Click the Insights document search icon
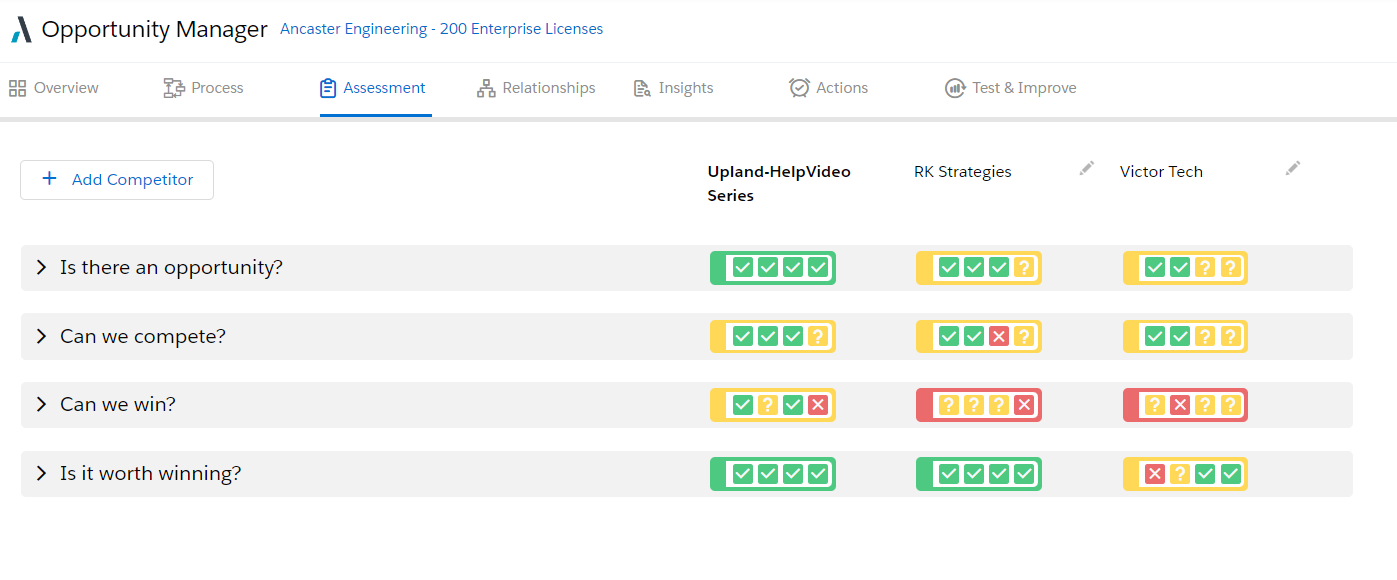This screenshot has width=1397, height=580. (642, 88)
